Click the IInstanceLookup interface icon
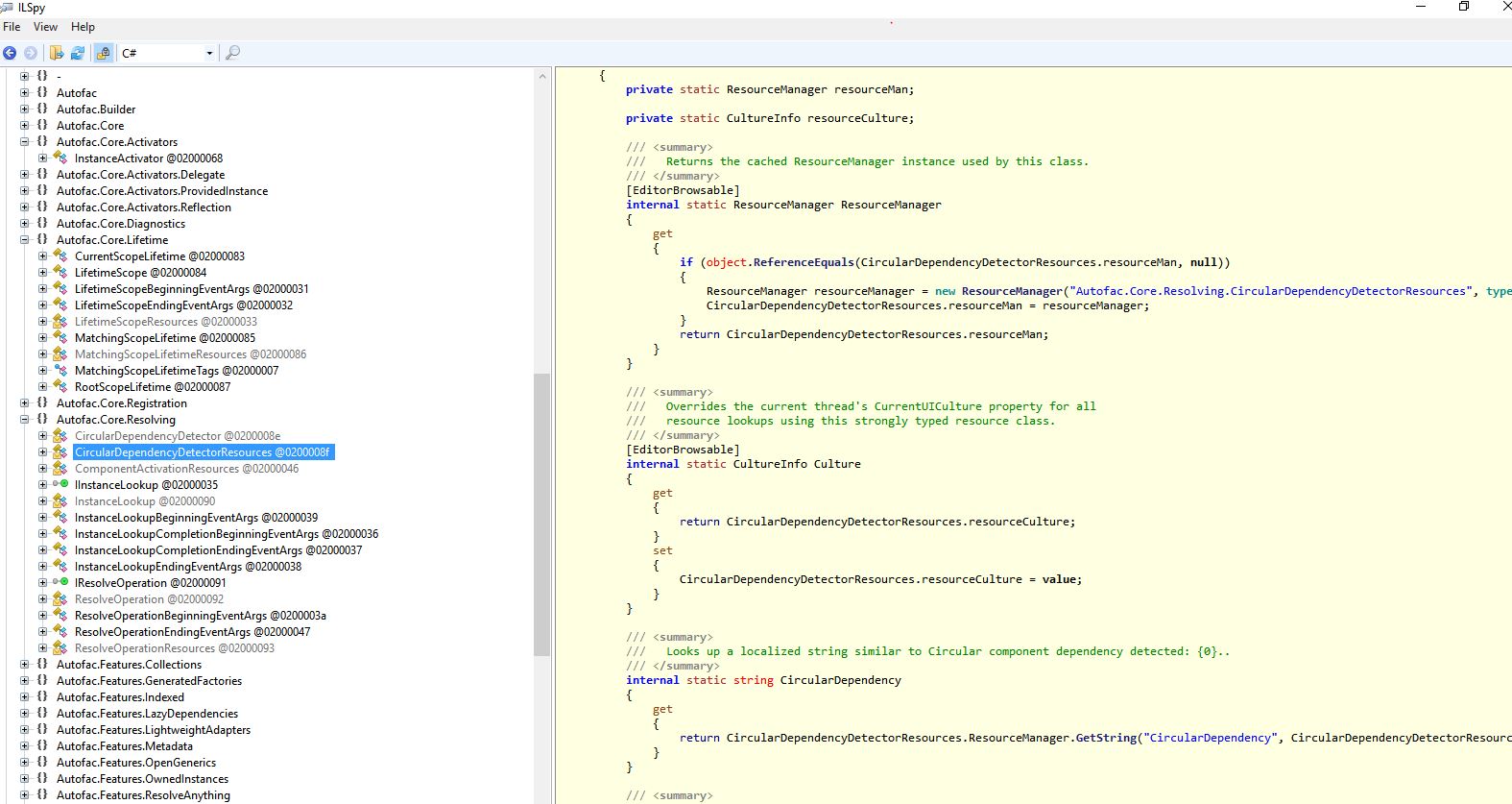Image resolution: width=1512 pixels, height=804 pixels. coord(60,485)
